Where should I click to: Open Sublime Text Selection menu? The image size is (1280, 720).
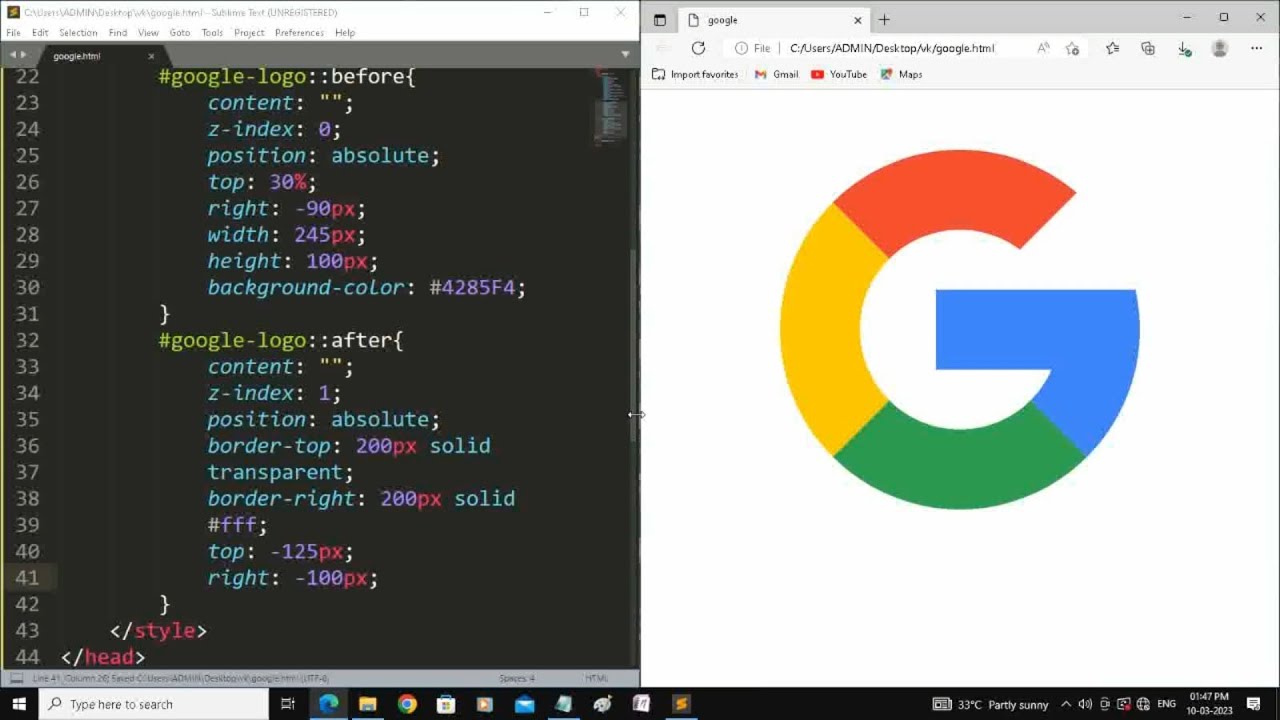point(78,32)
